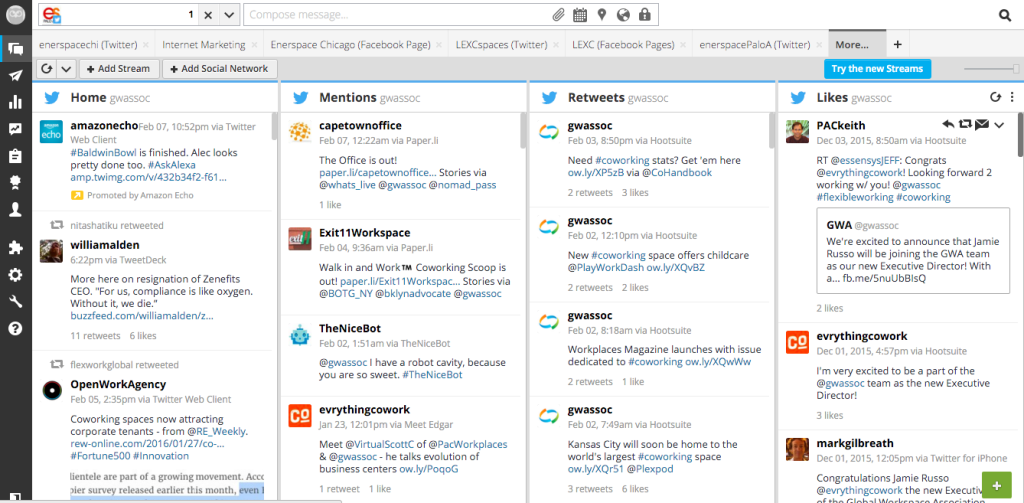The width and height of the screenshot is (1024, 503).
Task: Click the Home stream scrollbar
Action: click(274, 128)
